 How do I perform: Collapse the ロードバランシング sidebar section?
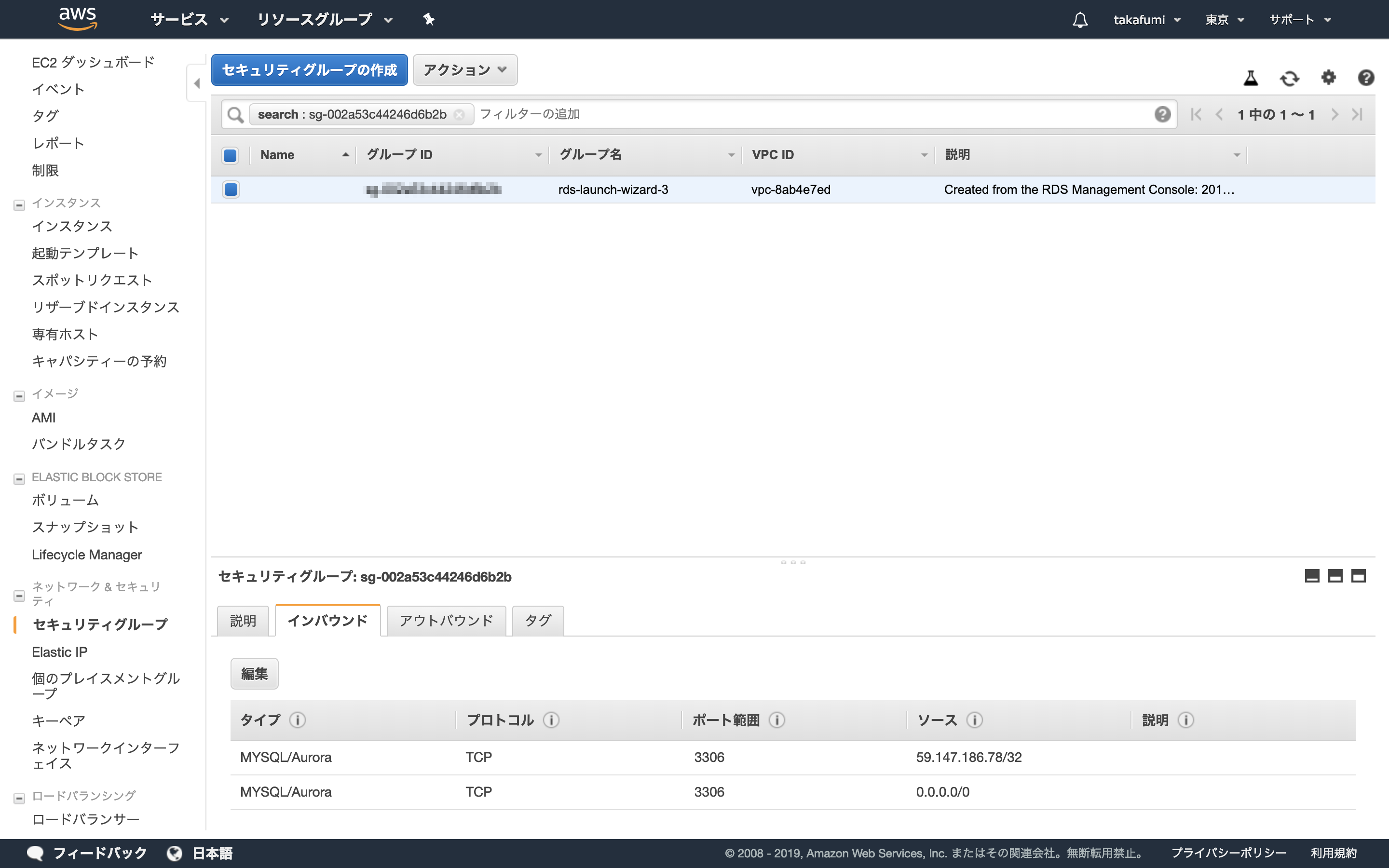(19, 798)
